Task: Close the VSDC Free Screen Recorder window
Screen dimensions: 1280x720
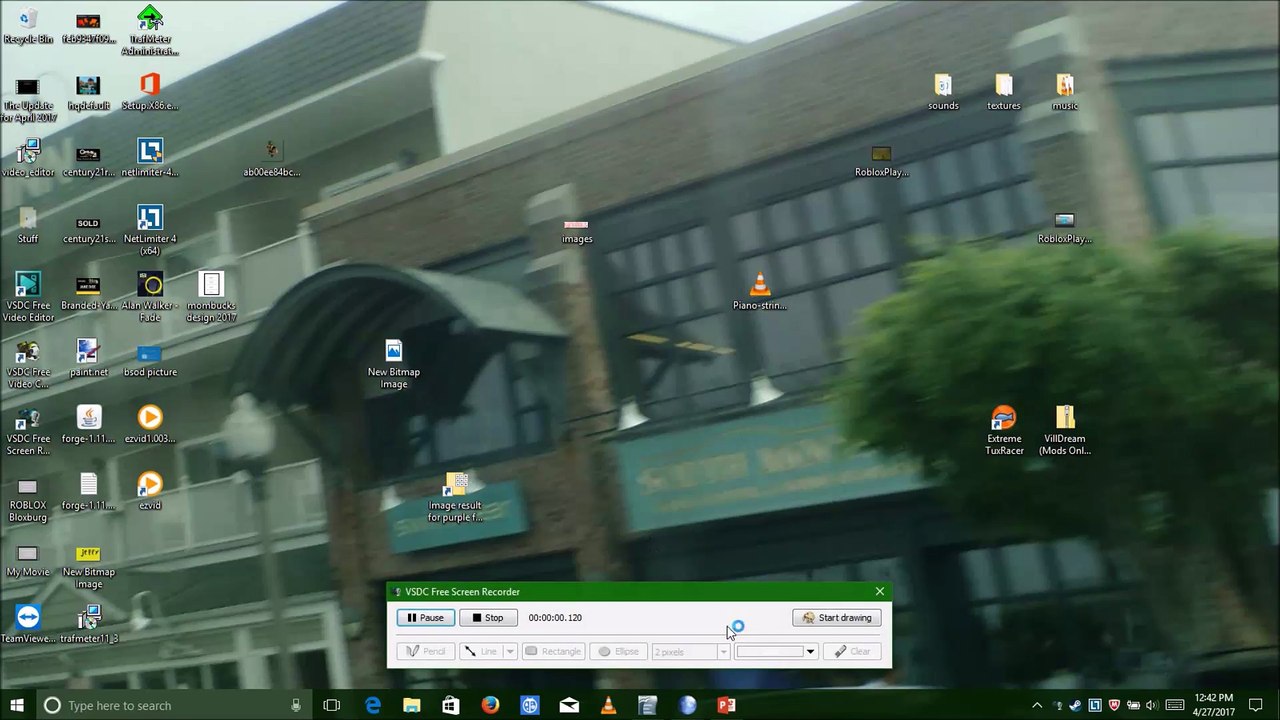Action: click(x=880, y=592)
